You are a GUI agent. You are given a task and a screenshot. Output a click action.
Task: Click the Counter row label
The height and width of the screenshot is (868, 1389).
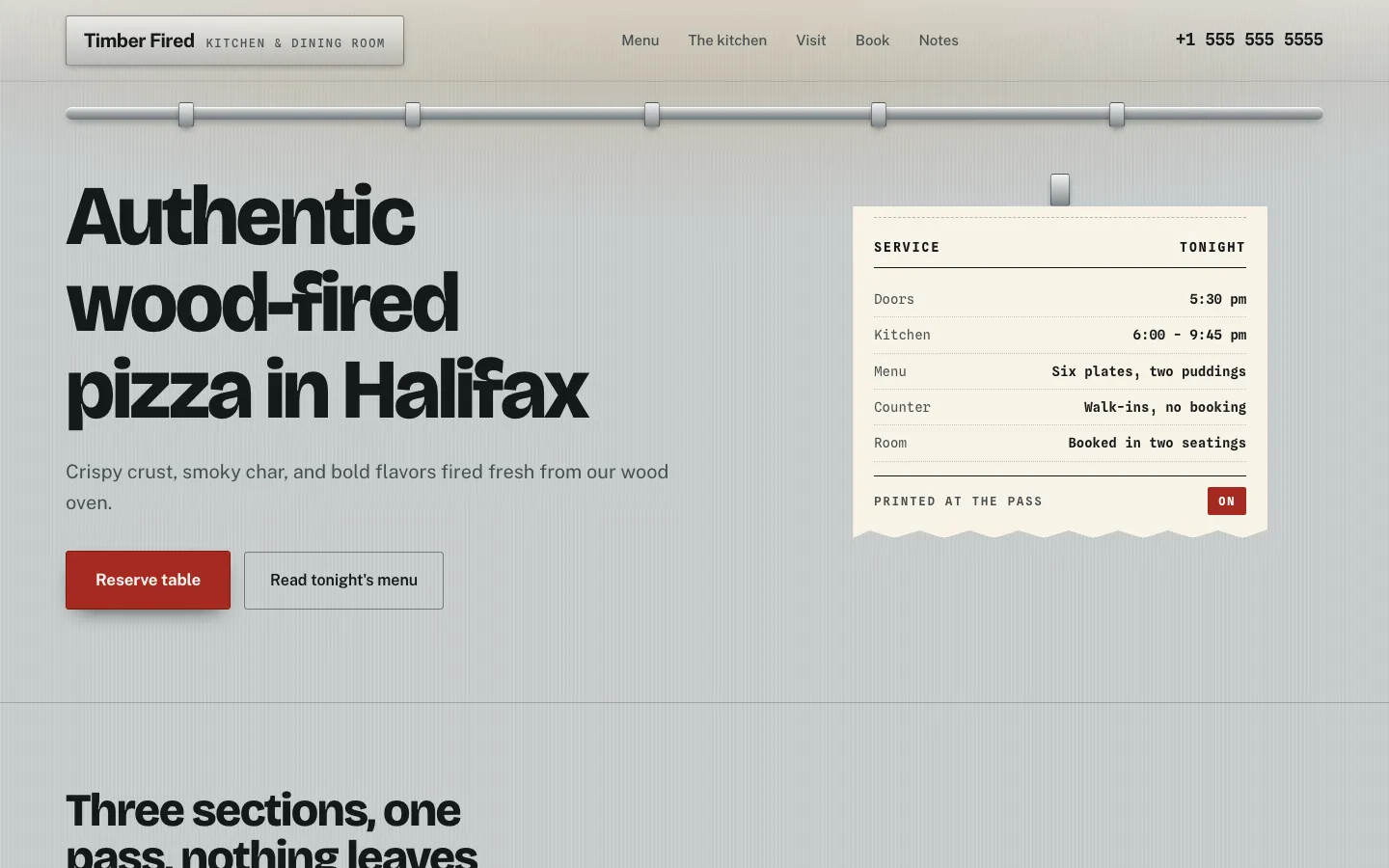[902, 407]
